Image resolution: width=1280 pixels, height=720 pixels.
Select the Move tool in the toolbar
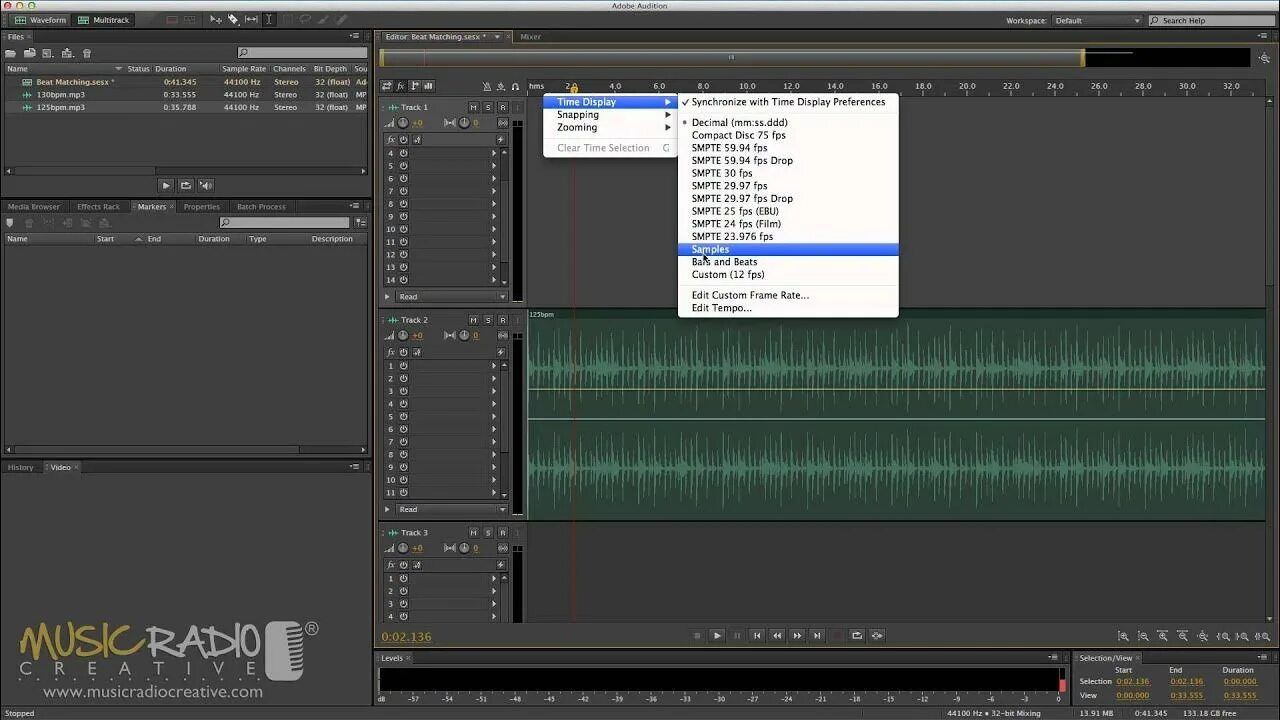pos(214,20)
